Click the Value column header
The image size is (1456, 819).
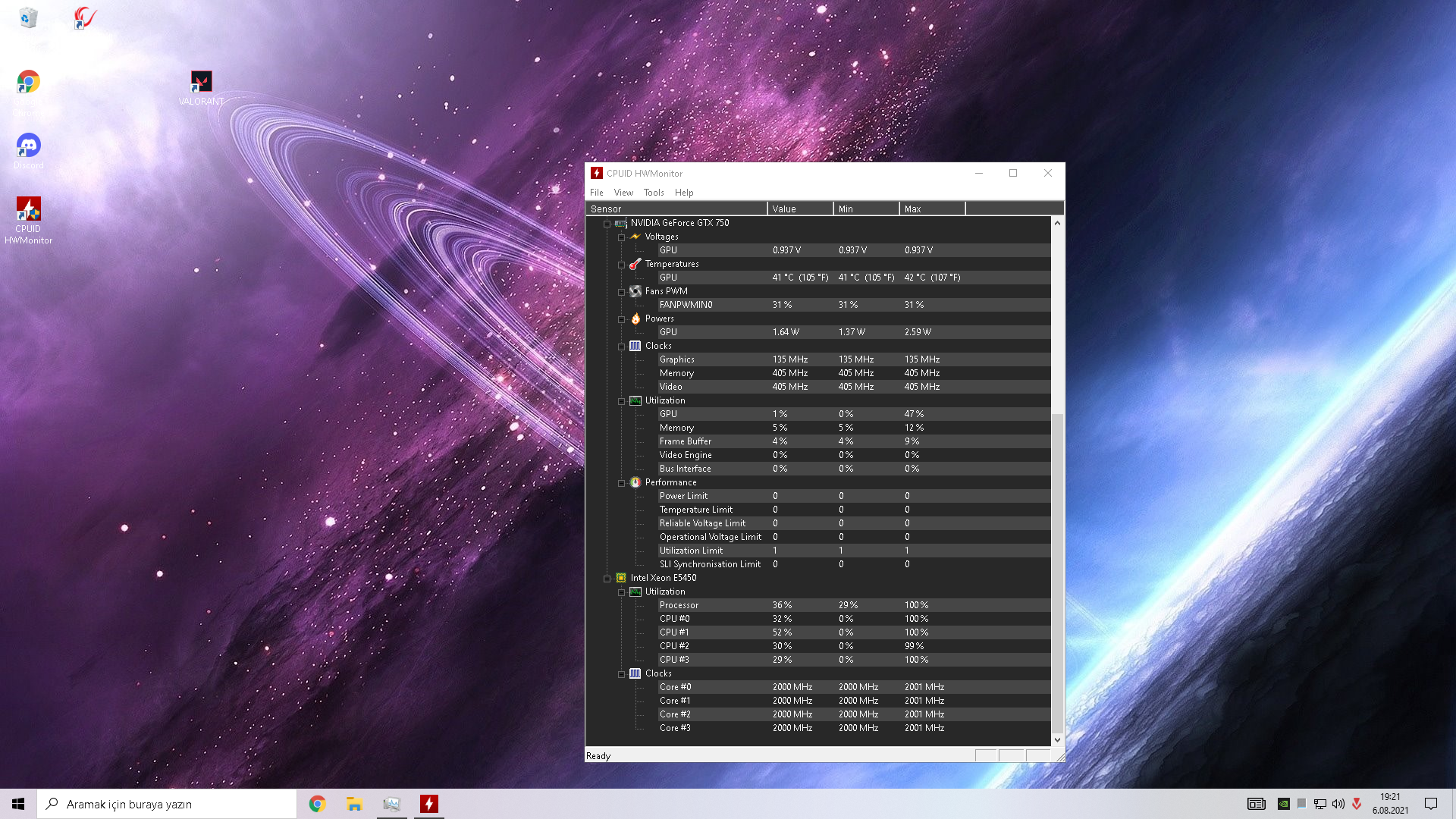click(x=799, y=209)
